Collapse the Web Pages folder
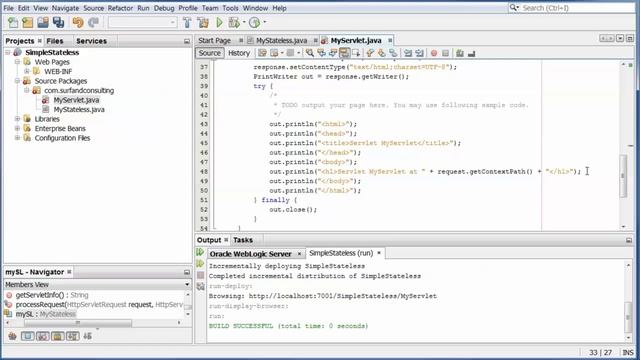 tap(18, 62)
